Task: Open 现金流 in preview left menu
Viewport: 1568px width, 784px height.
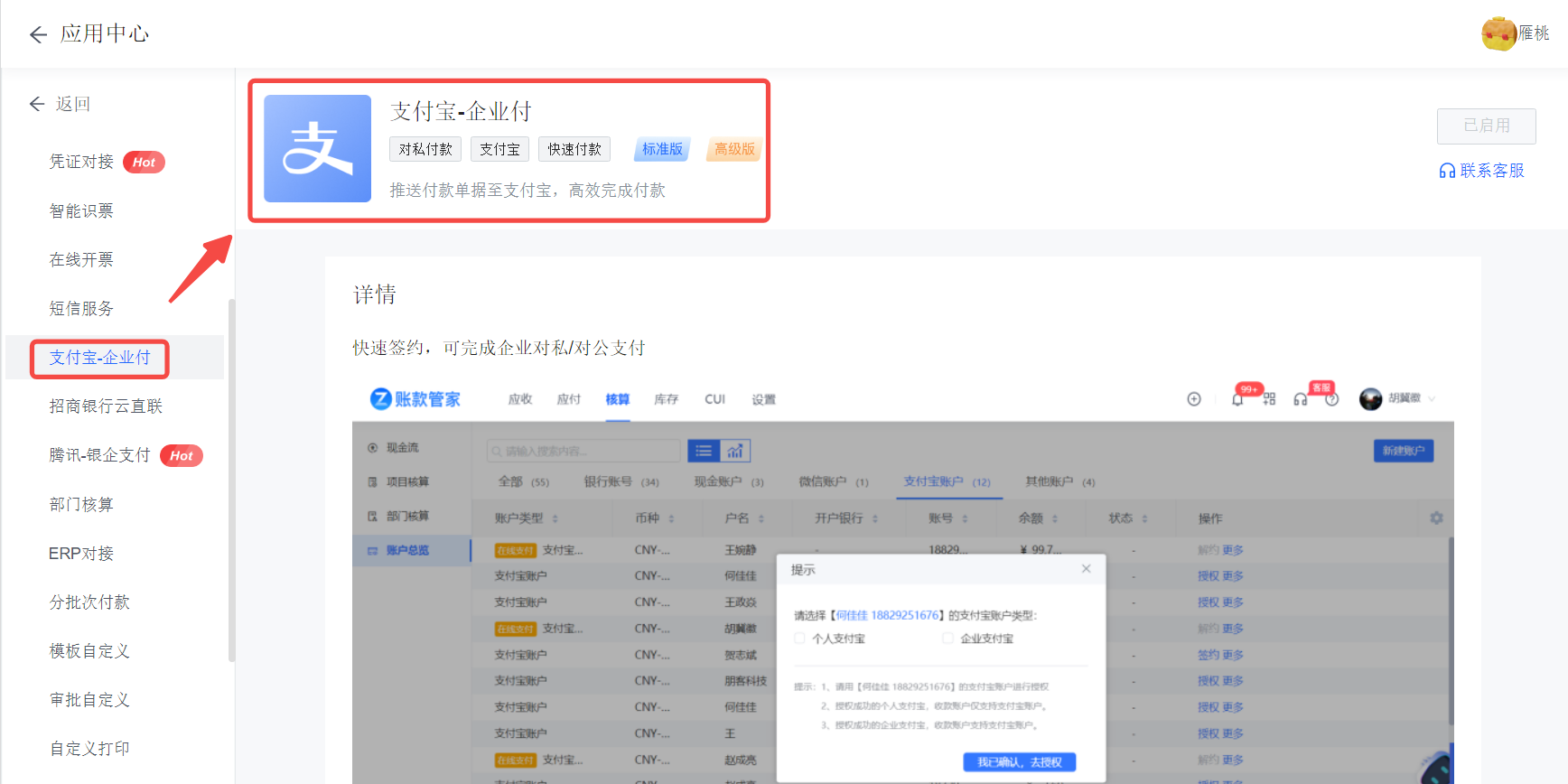Action: pos(403,448)
